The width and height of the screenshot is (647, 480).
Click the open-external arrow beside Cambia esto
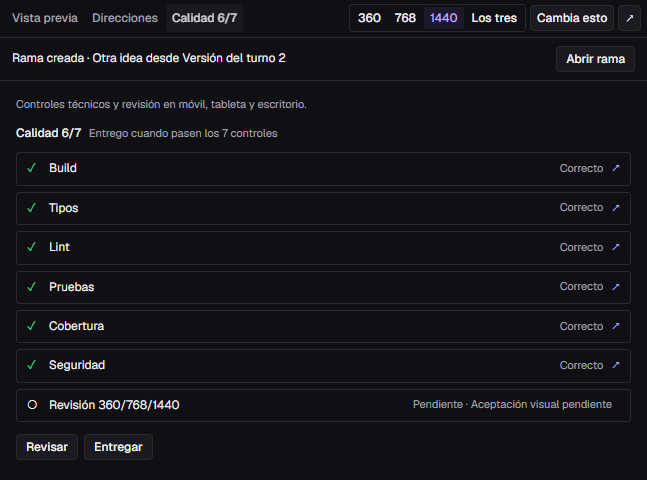[630, 18]
